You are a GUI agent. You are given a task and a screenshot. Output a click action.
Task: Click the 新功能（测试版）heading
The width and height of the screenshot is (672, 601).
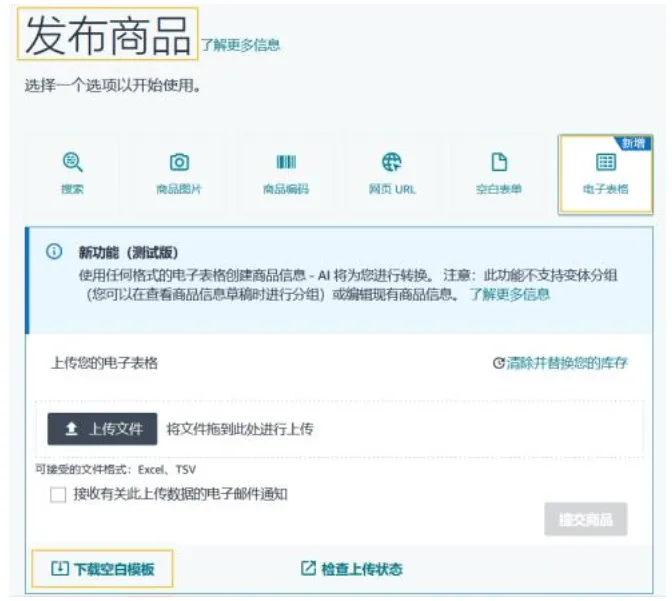click(128, 252)
